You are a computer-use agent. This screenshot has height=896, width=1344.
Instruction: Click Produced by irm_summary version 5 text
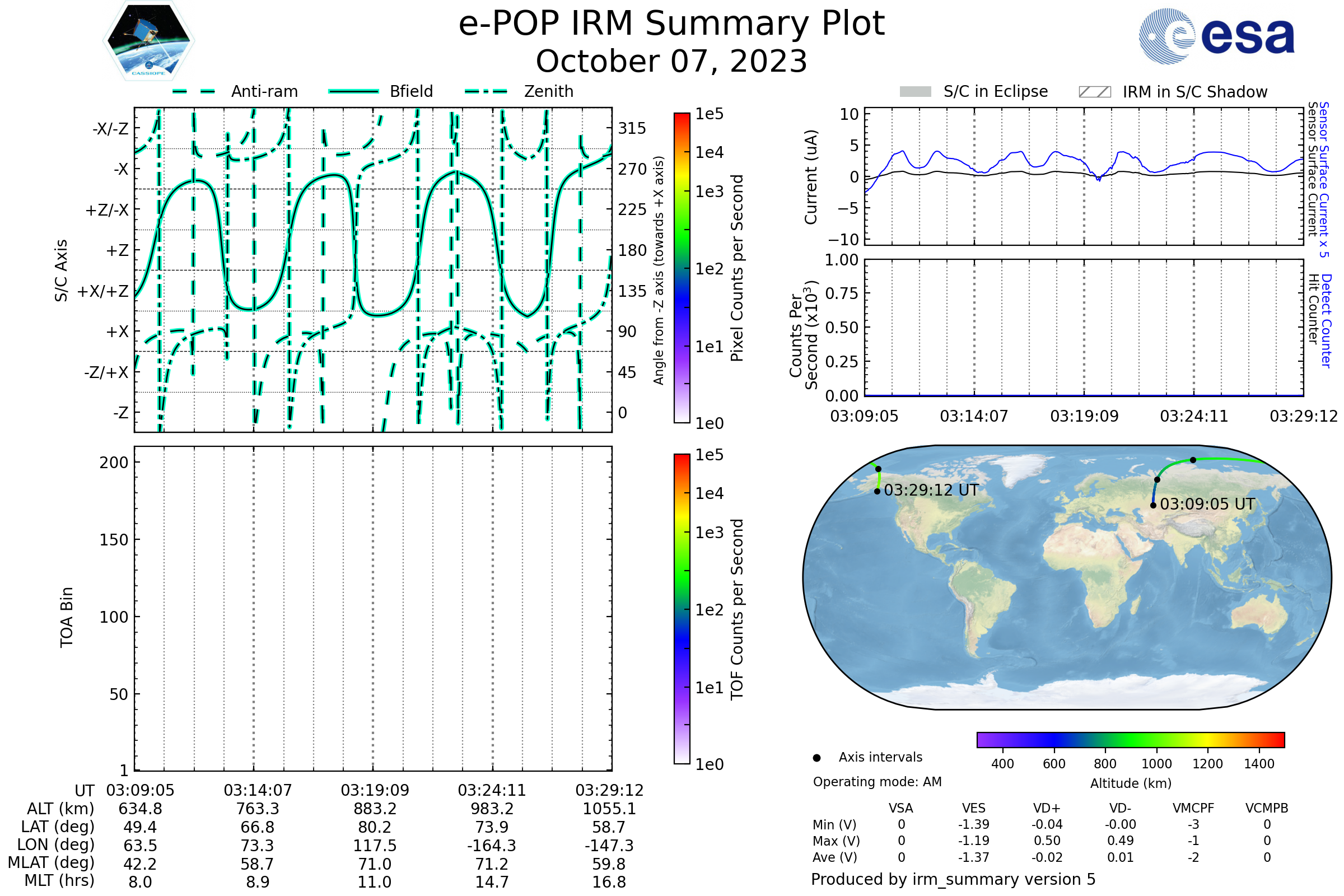(x=953, y=879)
